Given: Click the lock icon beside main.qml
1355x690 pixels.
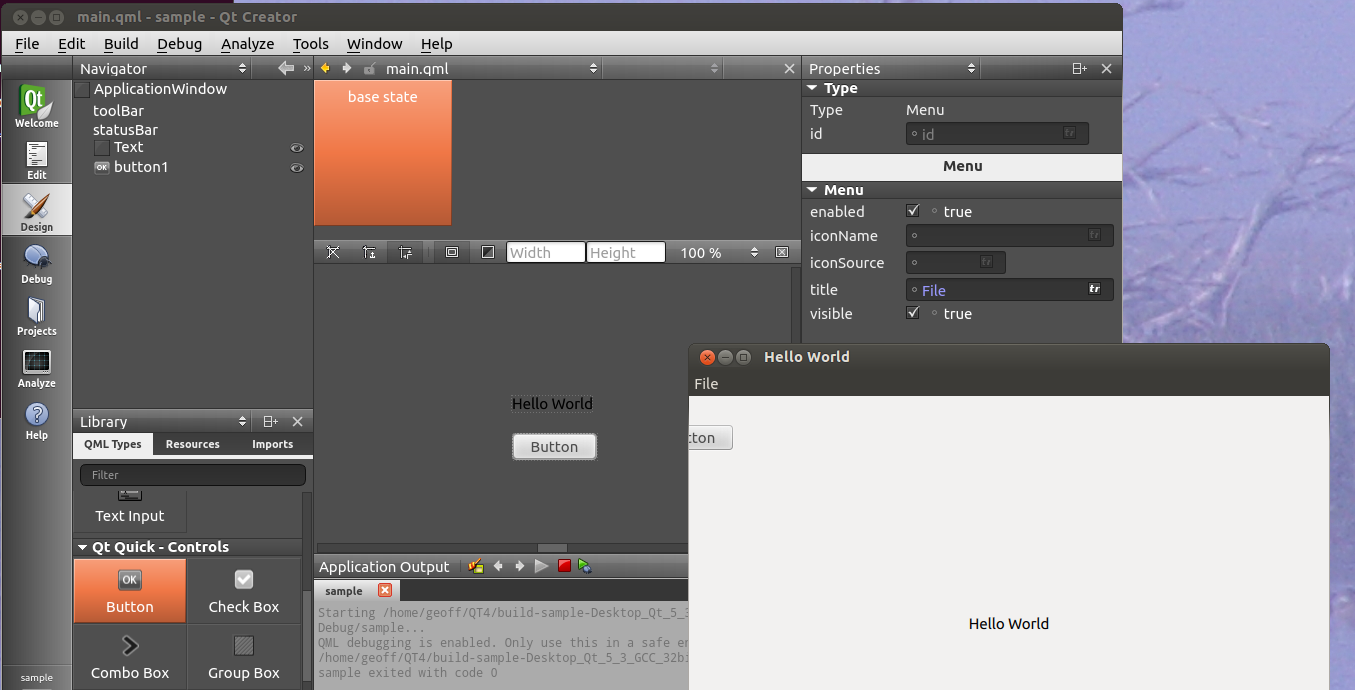Looking at the screenshot, I should pos(369,68).
